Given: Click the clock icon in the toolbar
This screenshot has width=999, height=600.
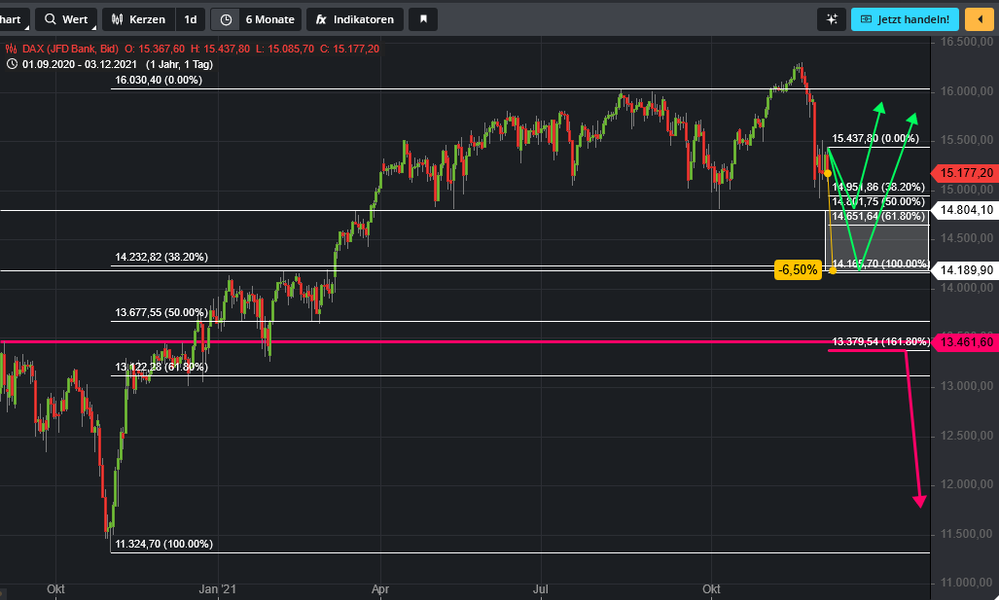Looking at the screenshot, I should point(227,19).
